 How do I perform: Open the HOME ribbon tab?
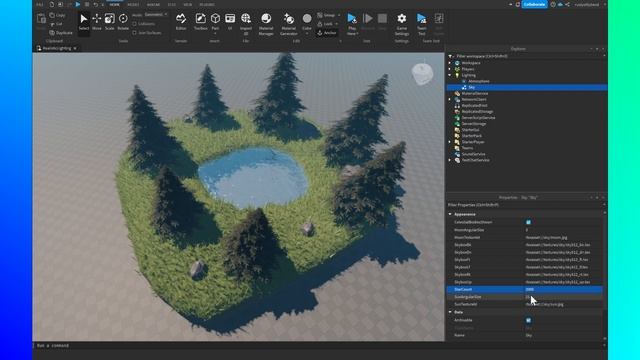(x=115, y=4)
